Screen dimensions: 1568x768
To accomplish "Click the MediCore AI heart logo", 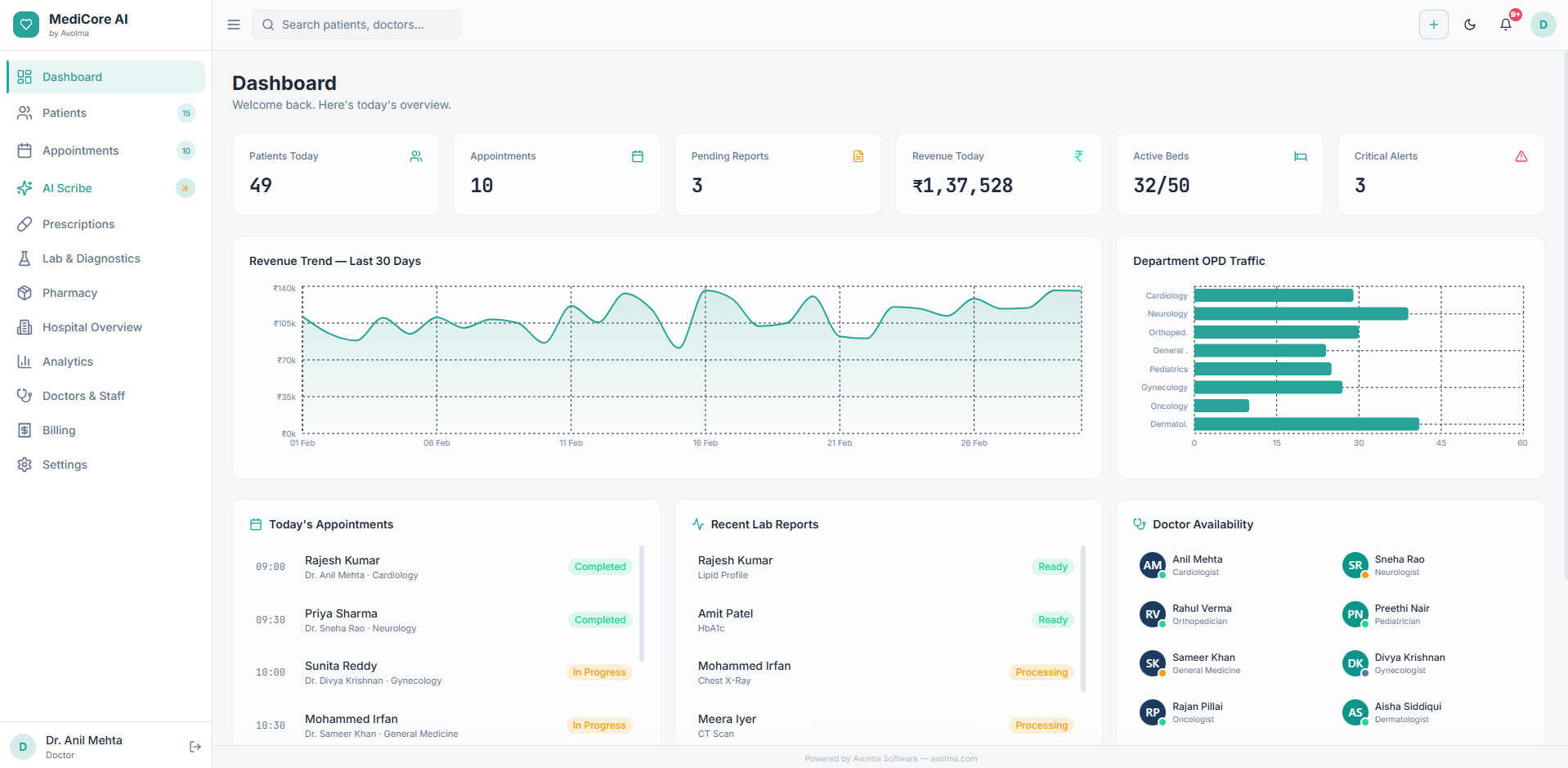I will (26, 25).
